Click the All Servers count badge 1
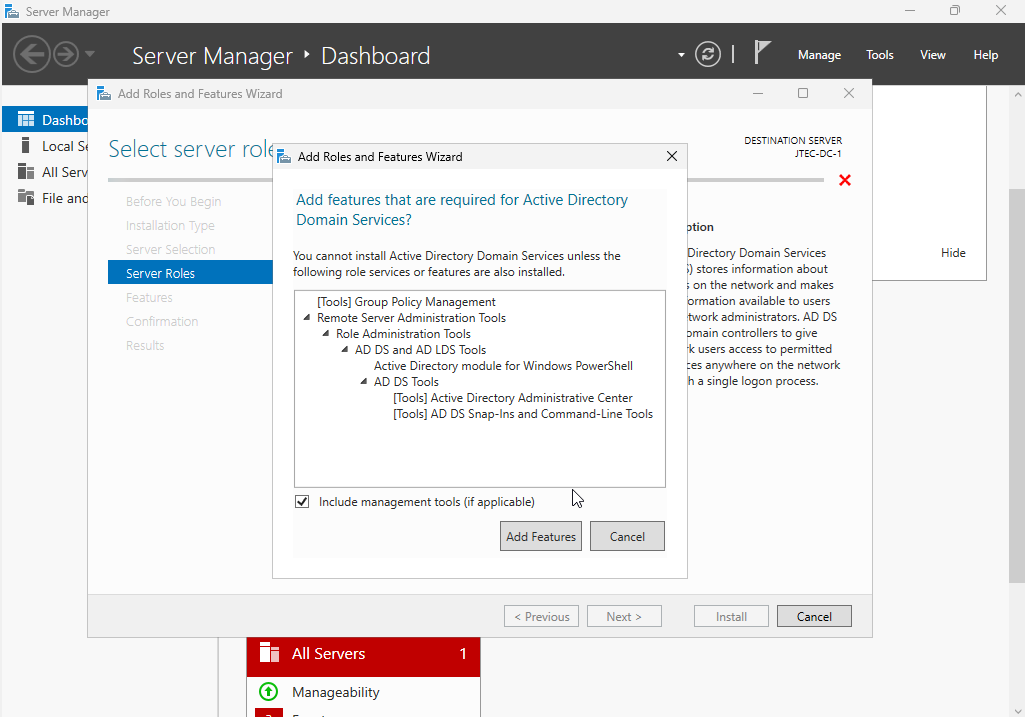Screen dimensions: 1025x717 click(x=463, y=654)
